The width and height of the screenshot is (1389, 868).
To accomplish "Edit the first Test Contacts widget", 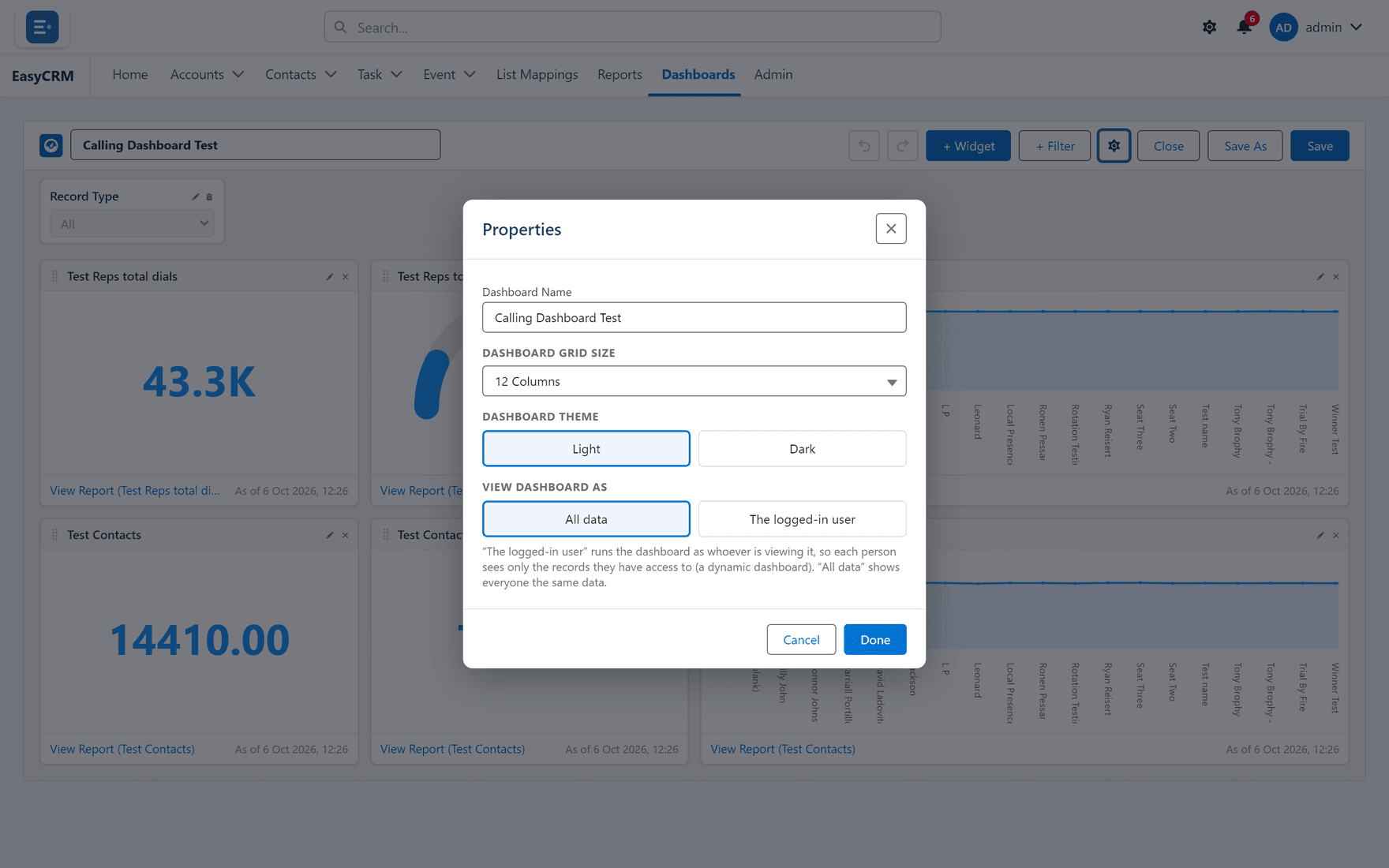I will [330, 535].
